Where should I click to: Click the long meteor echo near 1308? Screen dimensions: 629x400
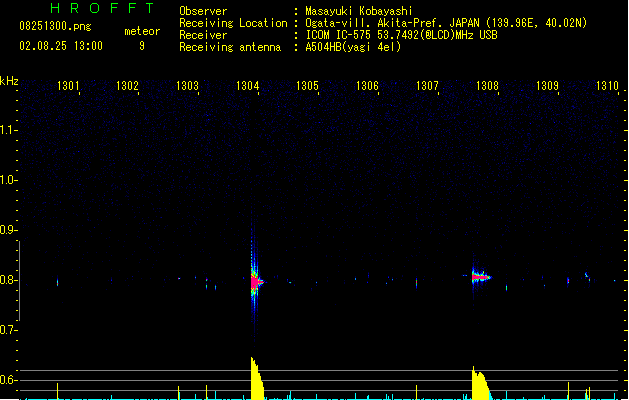coord(481,277)
